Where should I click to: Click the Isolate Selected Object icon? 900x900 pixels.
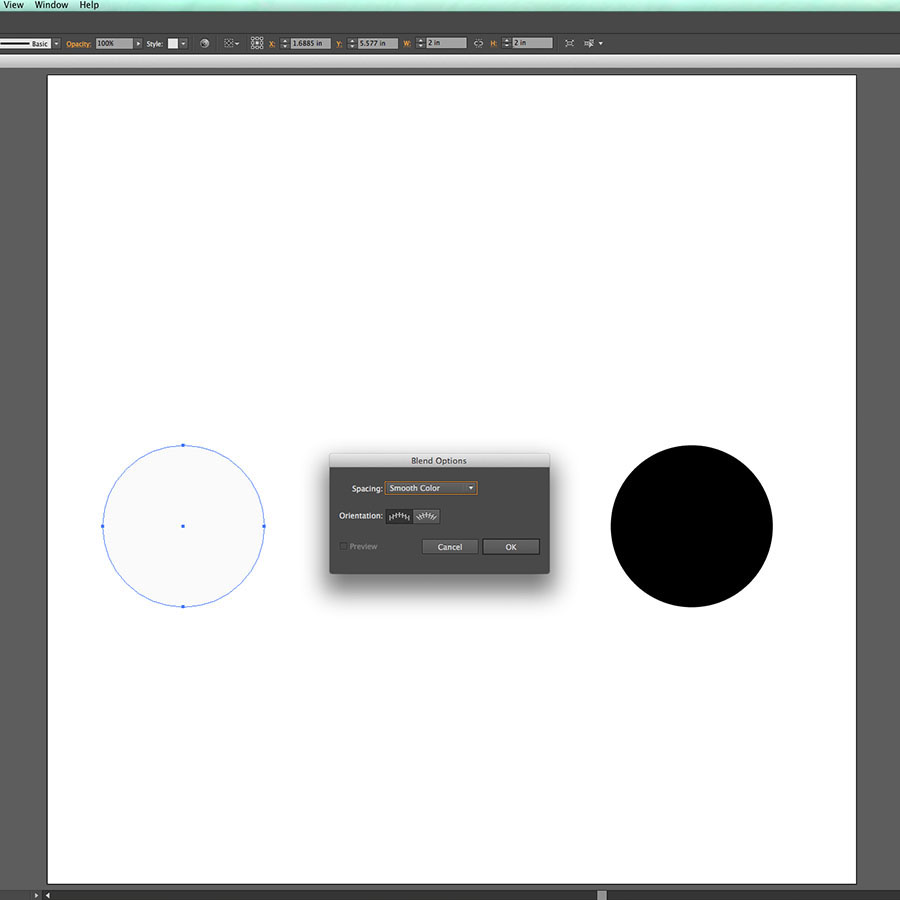568,43
